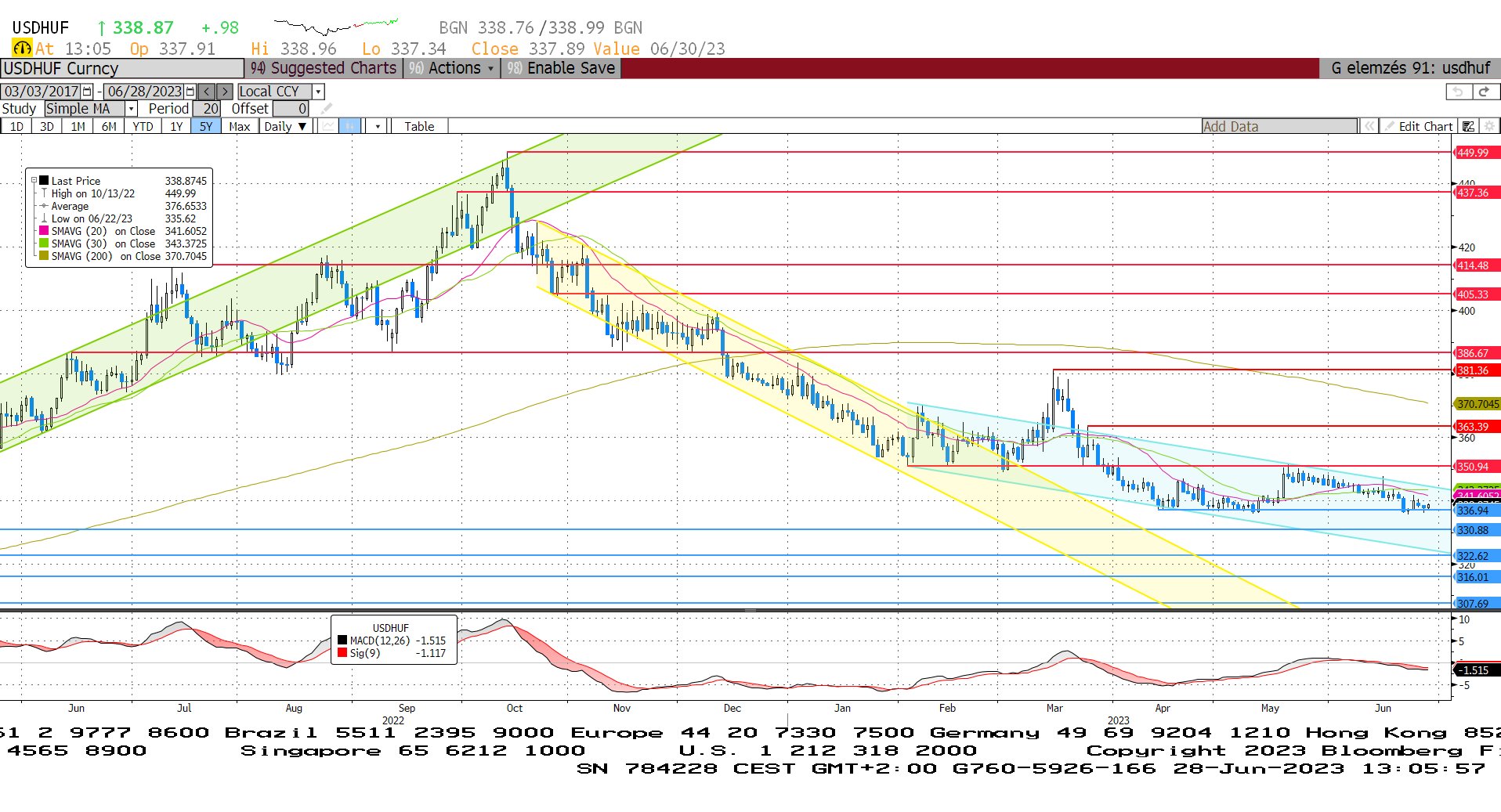Image resolution: width=1501 pixels, height=812 pixels.
Task: Collapse panel with double chevron icon
Action: [1369, 126]
